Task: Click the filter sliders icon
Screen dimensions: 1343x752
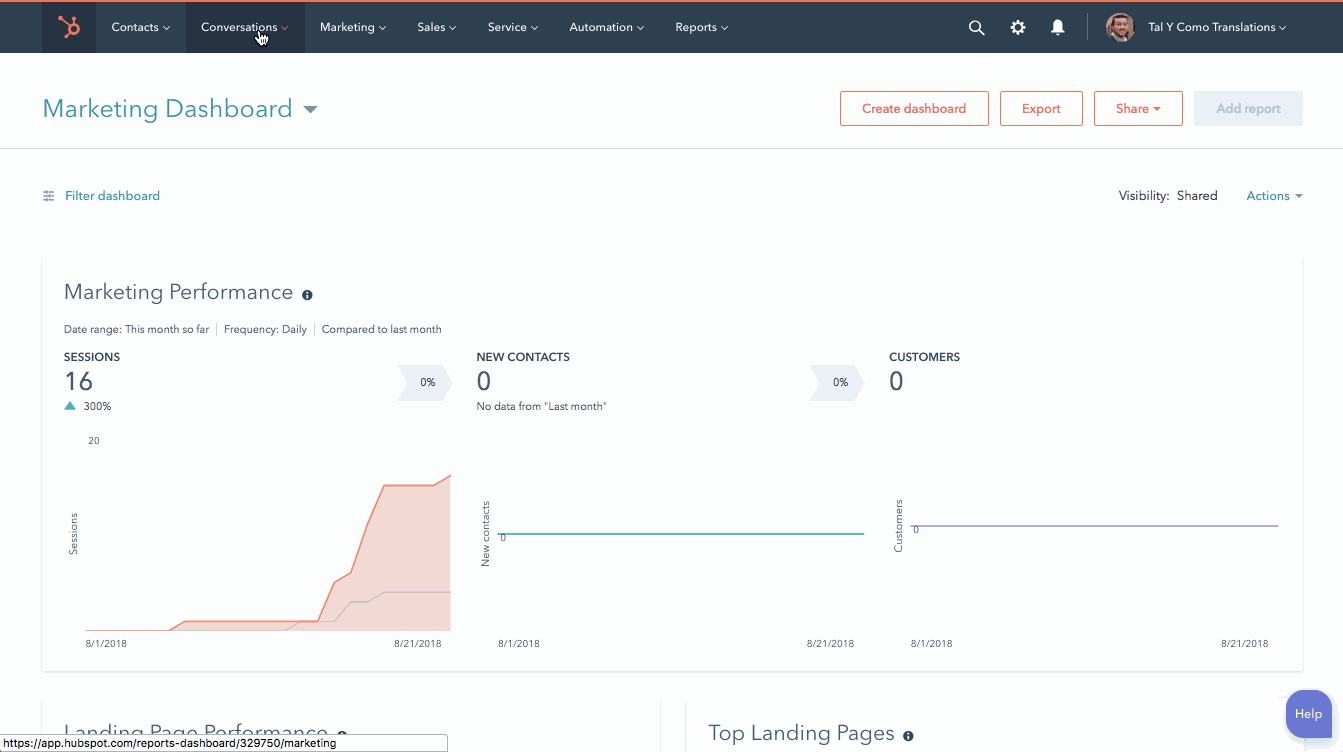Action: [x=48, y=196]
